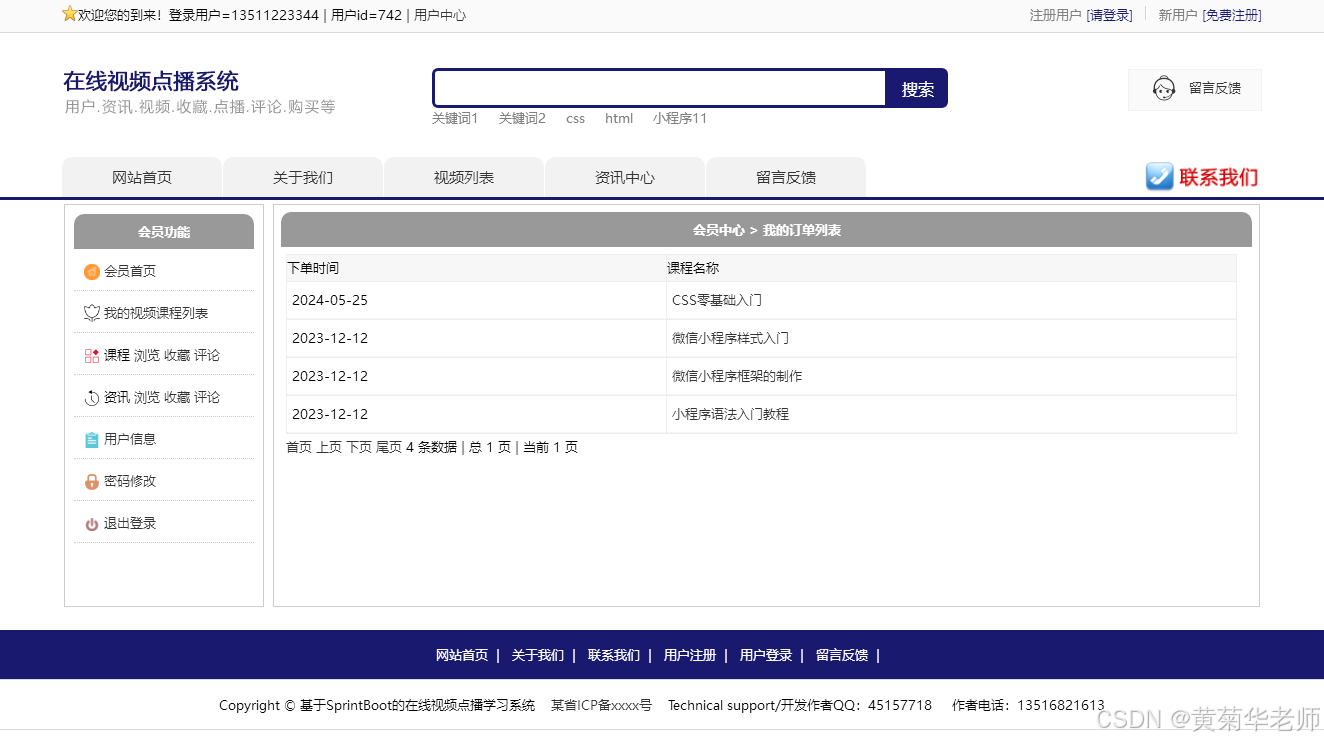Click the clock icon beside 资讯 浏览 收藏 评论
The height and width of the screenshot is (741, 1324).
tap(91, 396)
